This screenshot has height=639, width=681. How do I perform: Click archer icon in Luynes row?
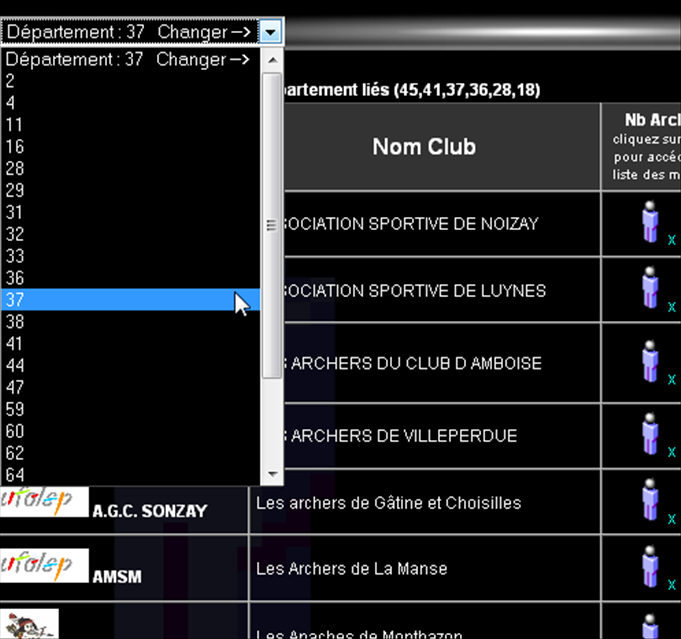pos(651,289)
